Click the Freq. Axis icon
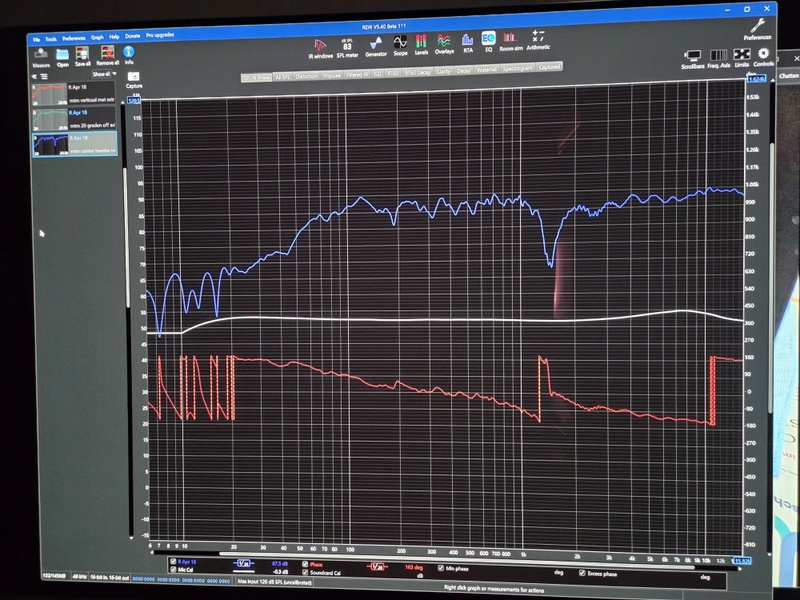Screen dimensions: 800x600 coord(718,59)
